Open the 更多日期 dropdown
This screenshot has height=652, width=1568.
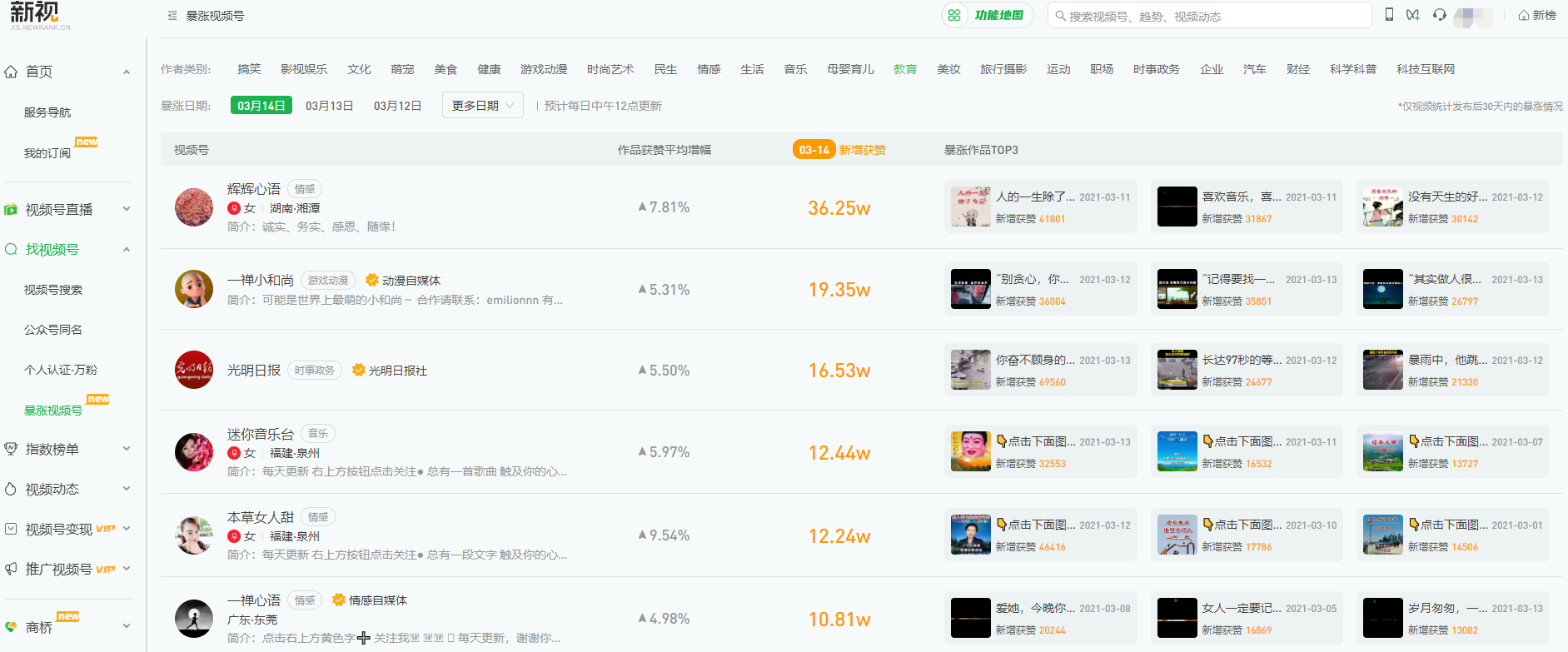[x=483, y=106]
